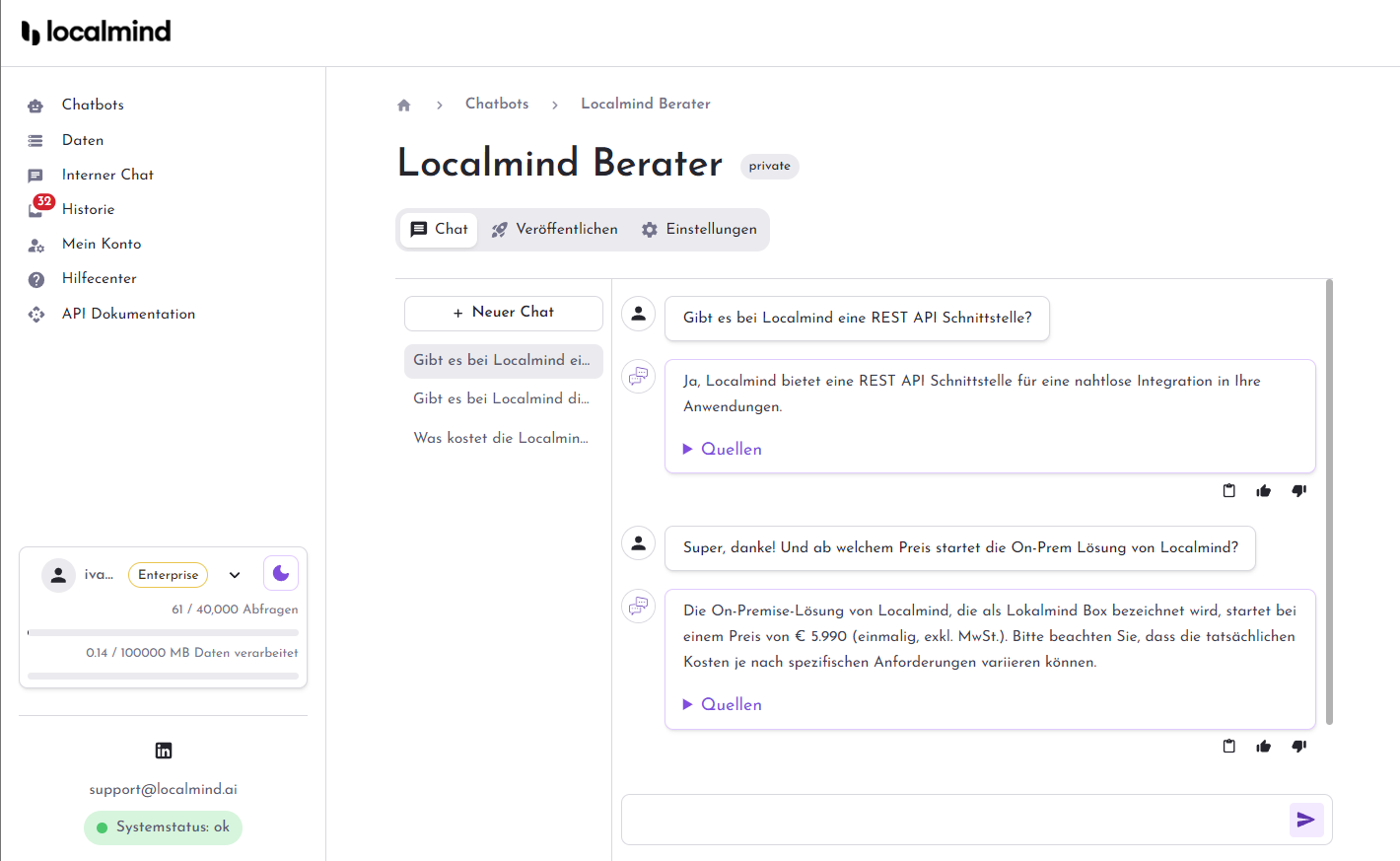Viewport: 1400px width, 861px height.
Task: Click Localmind Berater breadcrumb
Action: click(x=646, y=104)
